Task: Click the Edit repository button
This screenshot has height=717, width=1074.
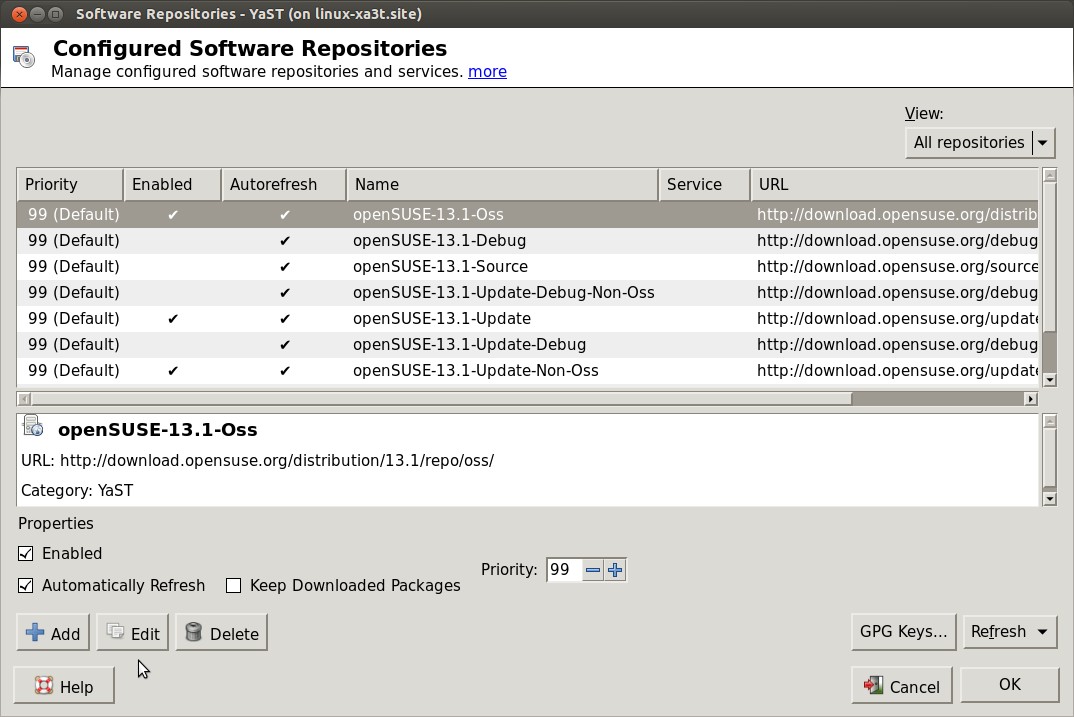Action: (133, 633)
